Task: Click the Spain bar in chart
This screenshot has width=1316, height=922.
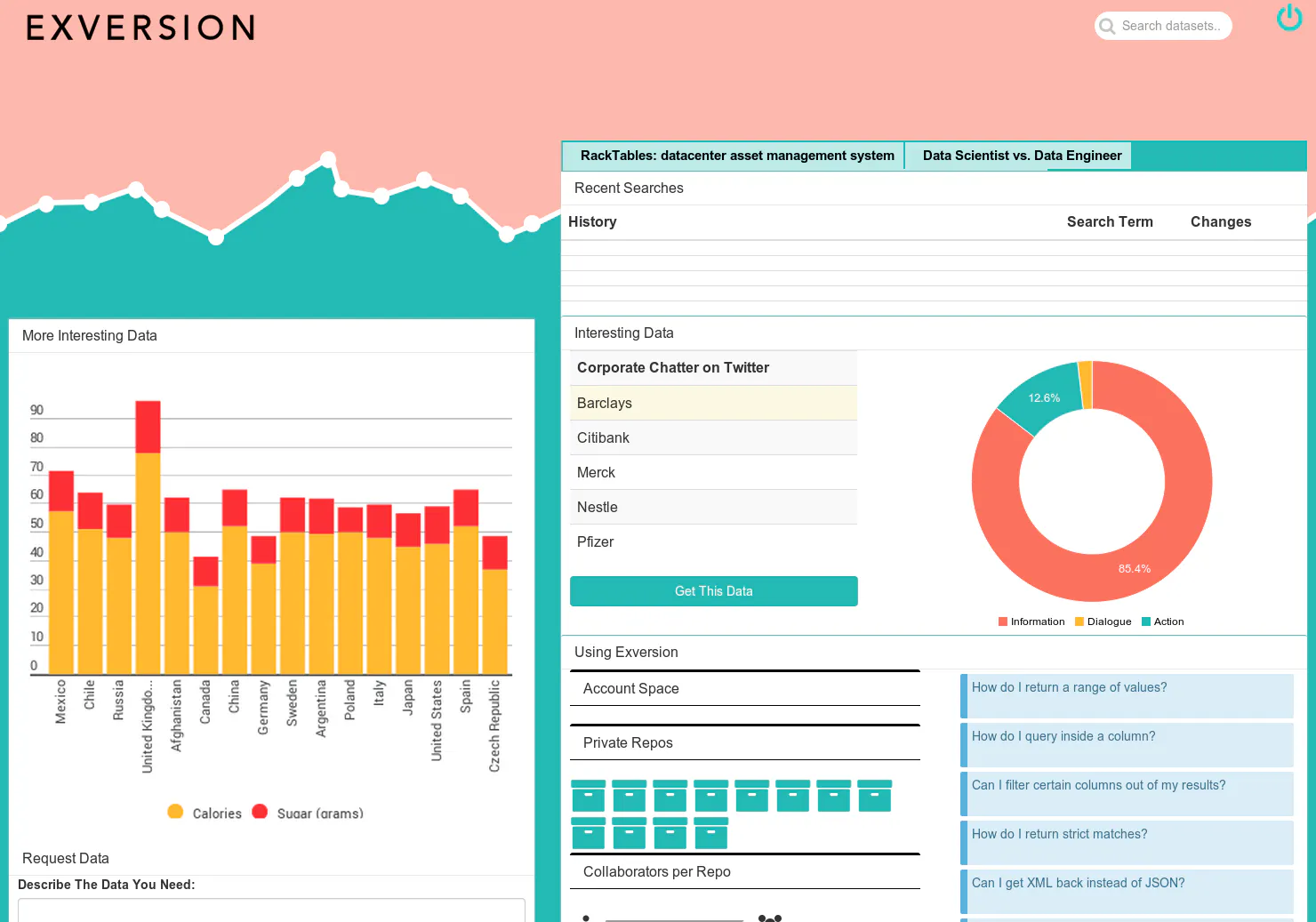Action: tap(466, 581)
